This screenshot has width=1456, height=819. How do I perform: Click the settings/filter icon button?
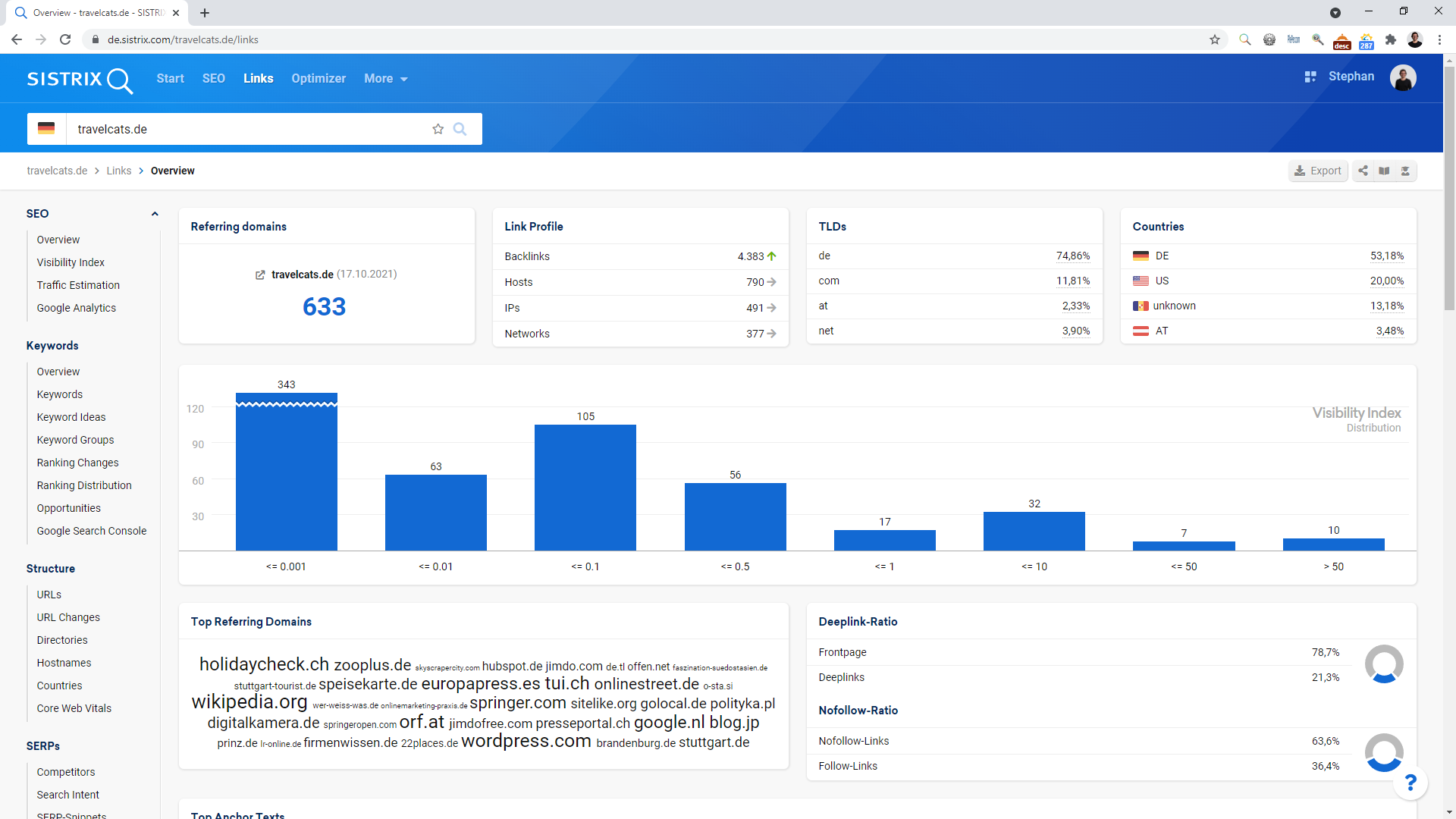click(1405, 171)
